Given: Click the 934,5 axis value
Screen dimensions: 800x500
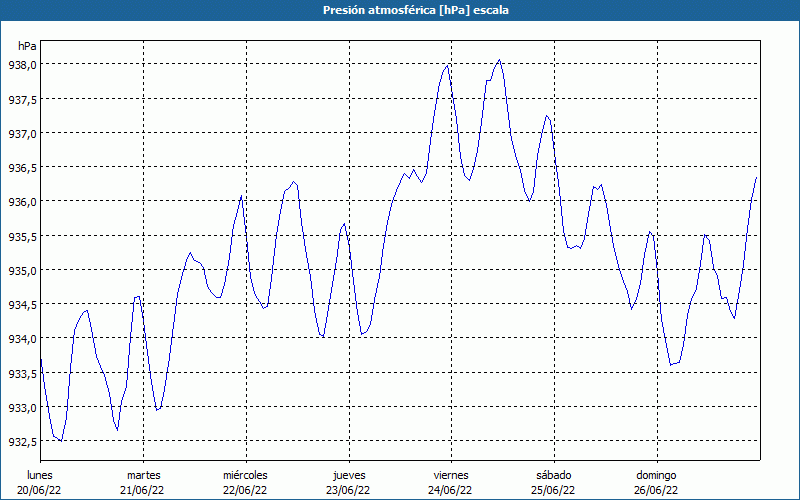Looking at the screenshot, I should click(x=22, y=305).
